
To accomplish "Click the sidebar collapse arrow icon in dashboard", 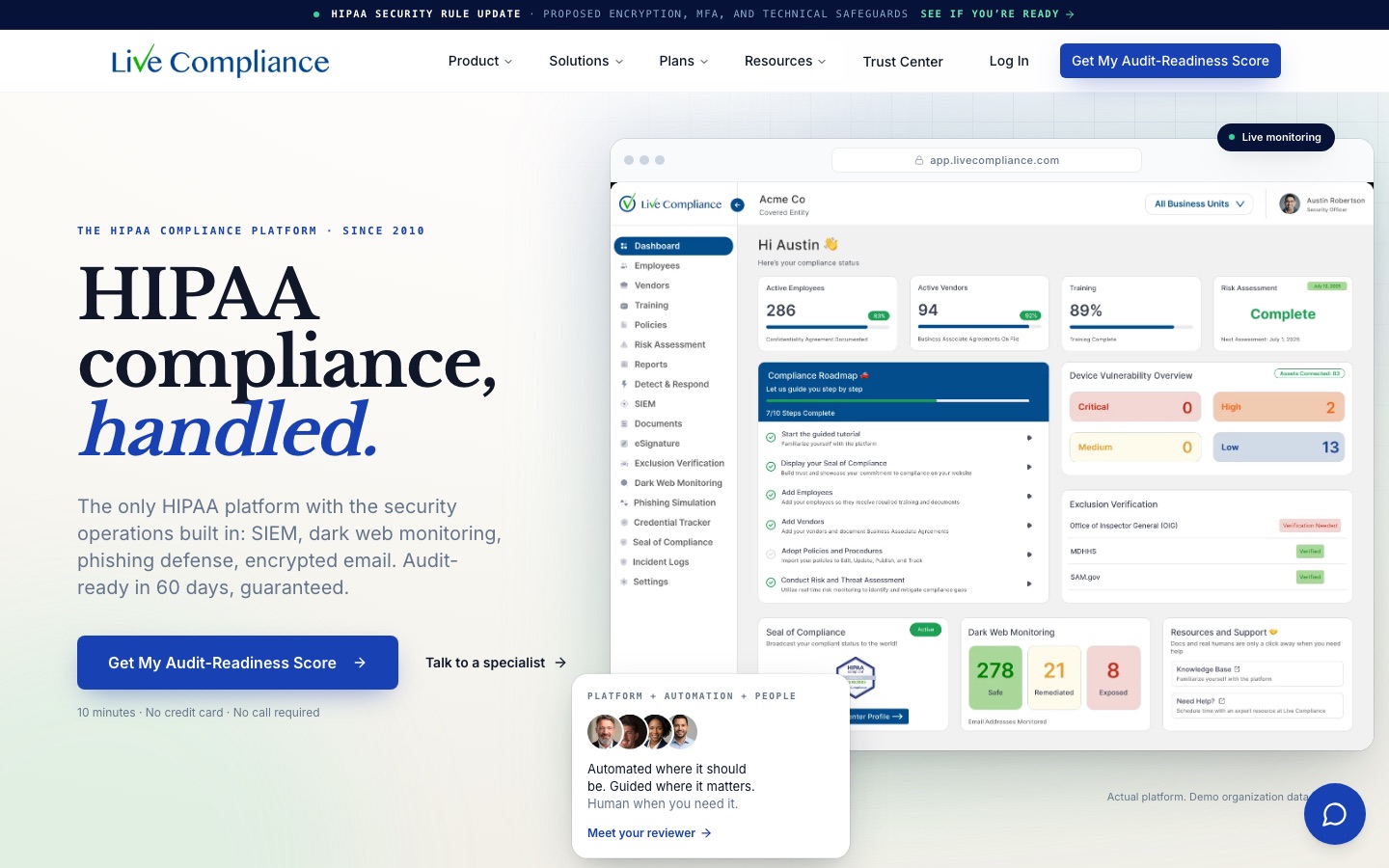I will coord(737,204).
